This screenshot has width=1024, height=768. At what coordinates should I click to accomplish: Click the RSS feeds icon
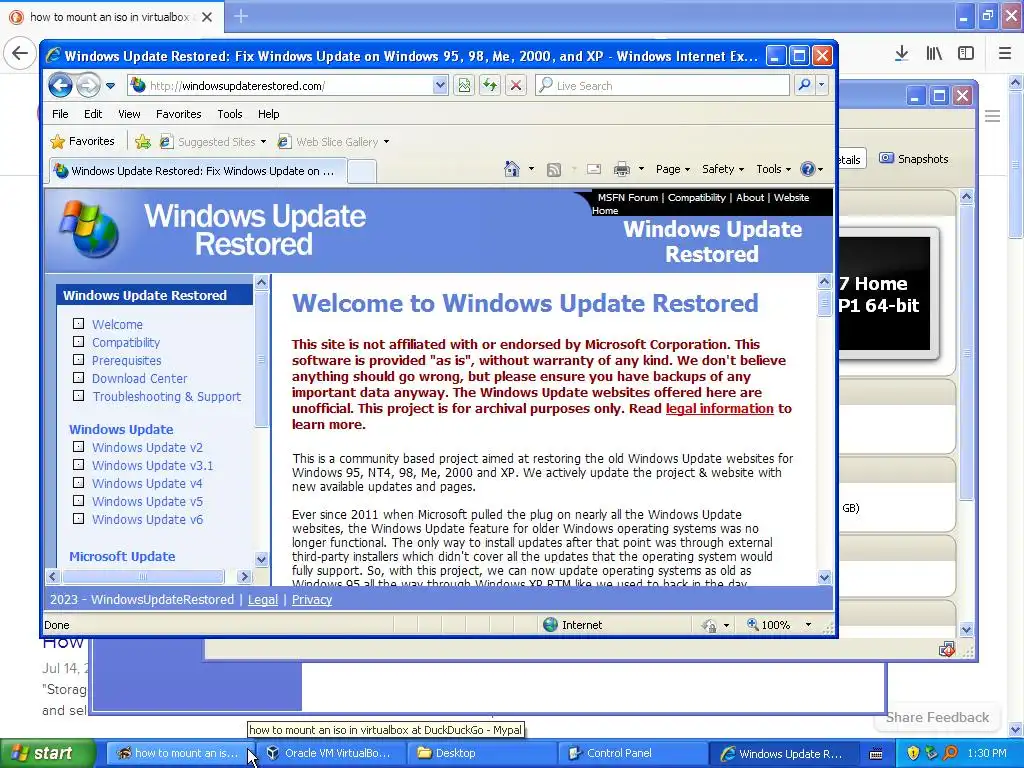pyautogui.click(x=554, y=170)
